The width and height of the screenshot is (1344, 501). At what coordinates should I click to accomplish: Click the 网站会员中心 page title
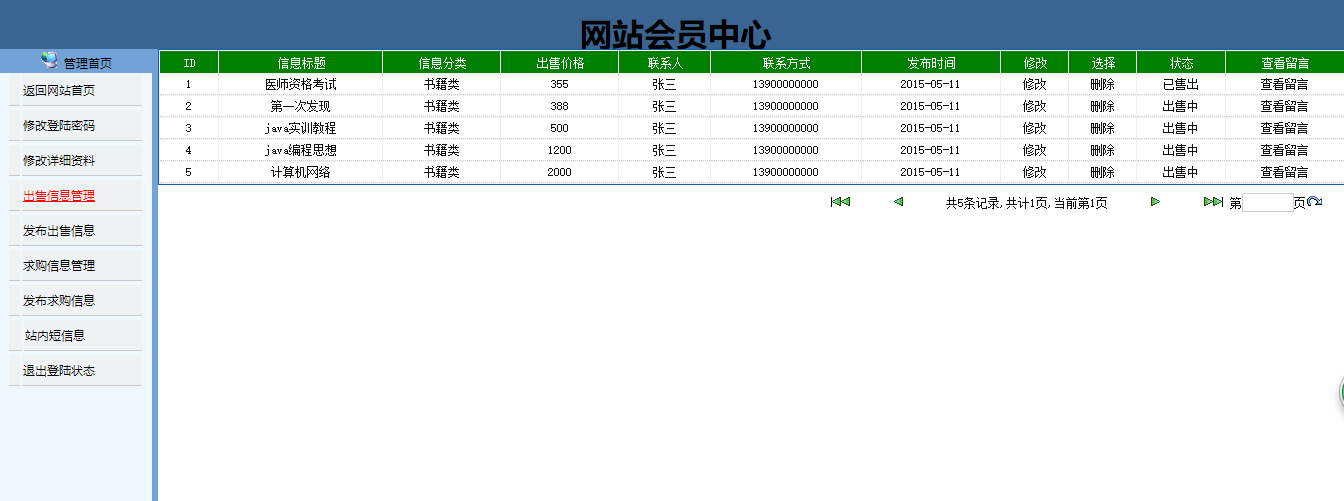click(676, 35)
